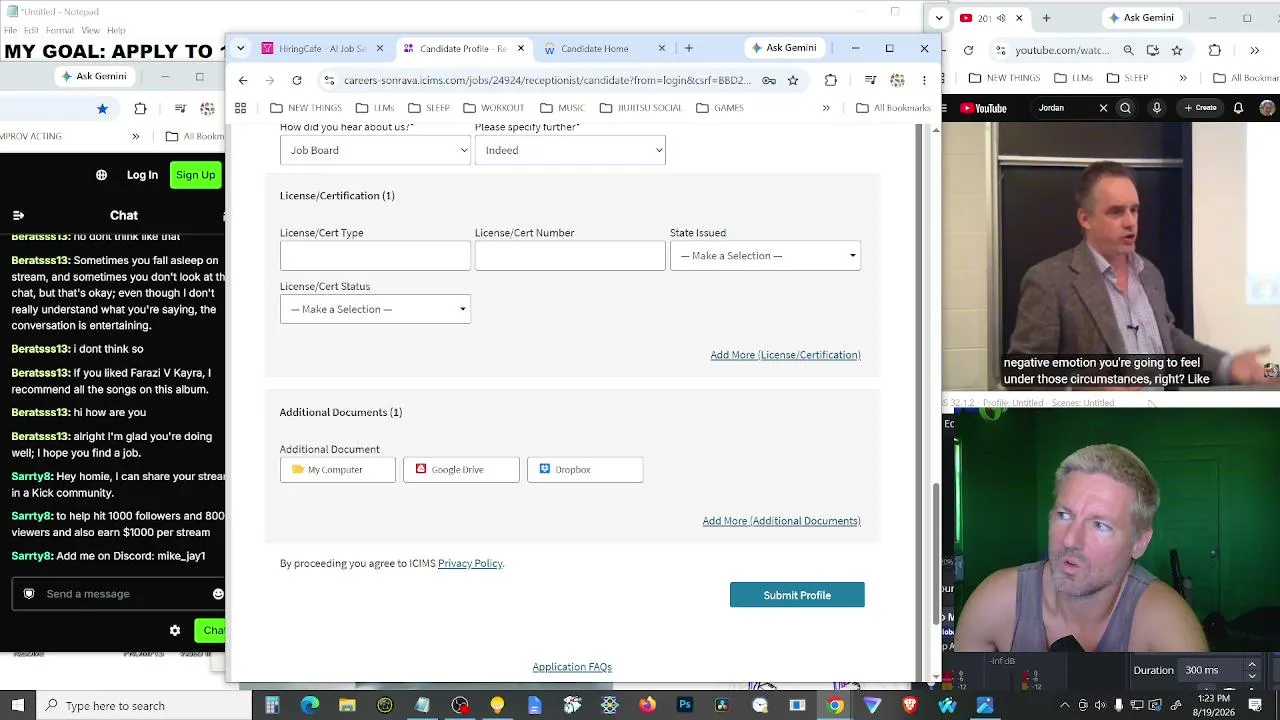Open the emoji picker in chat input
The image size is (1280, 720).
pos(218,594)
